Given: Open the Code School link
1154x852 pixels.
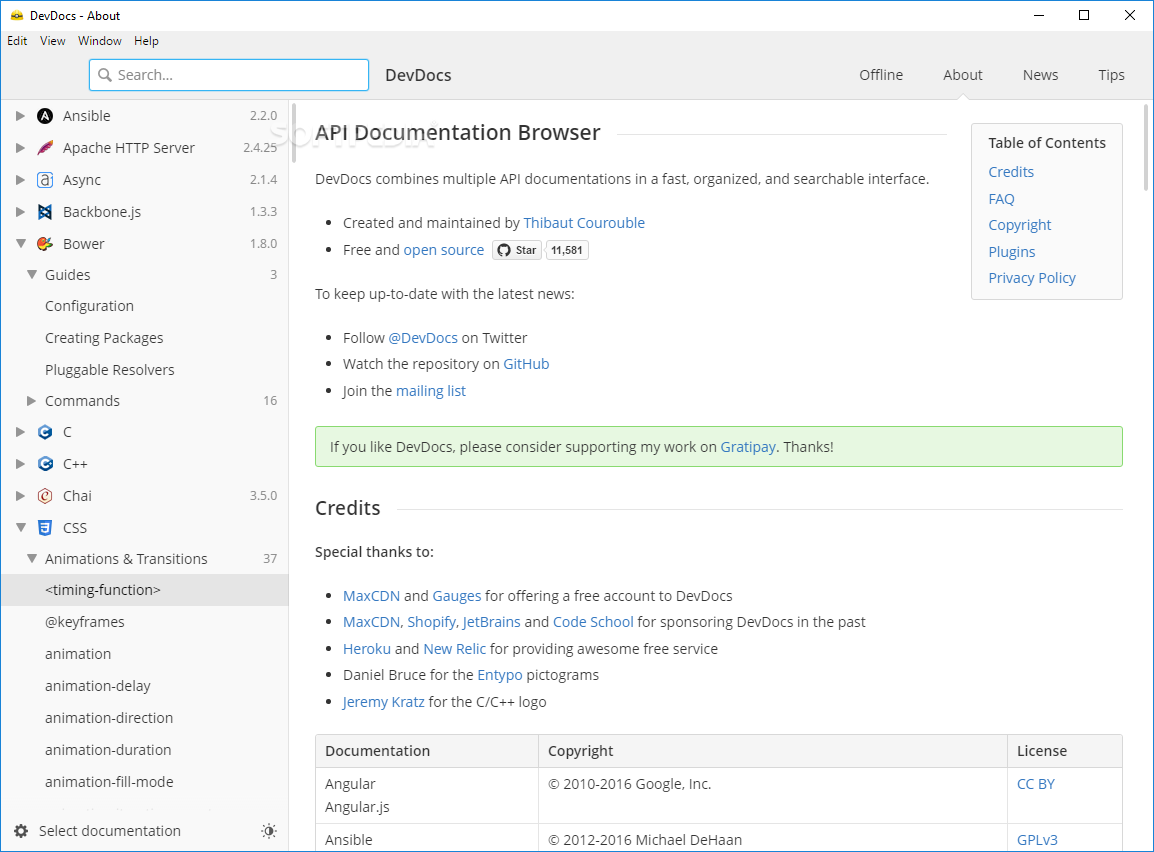Looking at the screenshot, I should tap(593, 622).
